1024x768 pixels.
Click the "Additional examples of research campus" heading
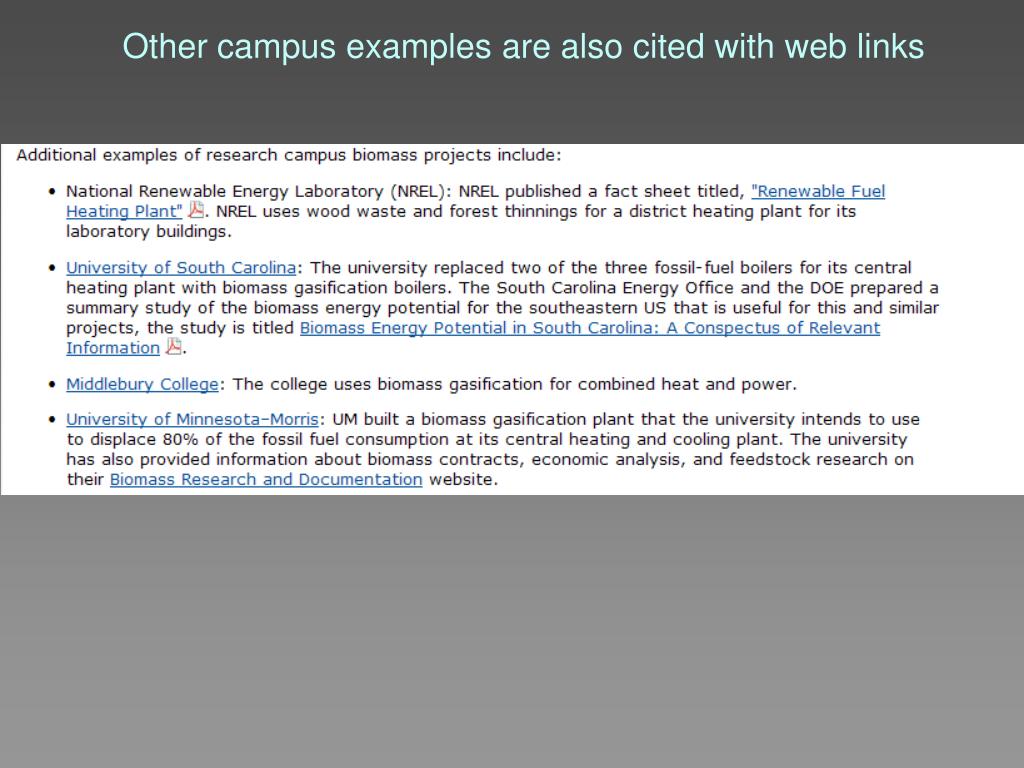tap(289, 155)
